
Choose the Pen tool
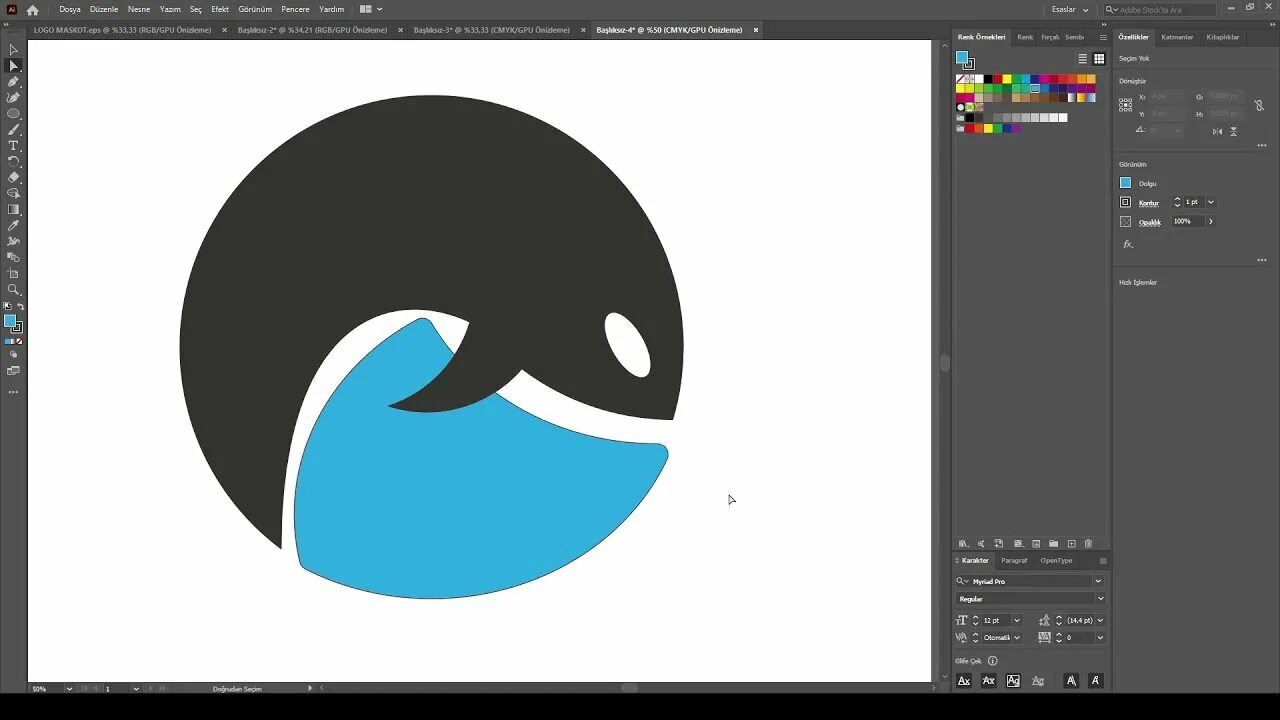click(13, 81)
